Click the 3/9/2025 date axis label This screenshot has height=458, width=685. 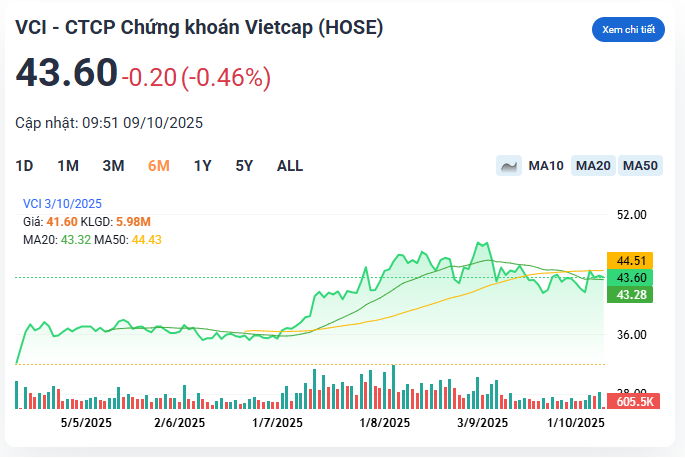point(483,423)
